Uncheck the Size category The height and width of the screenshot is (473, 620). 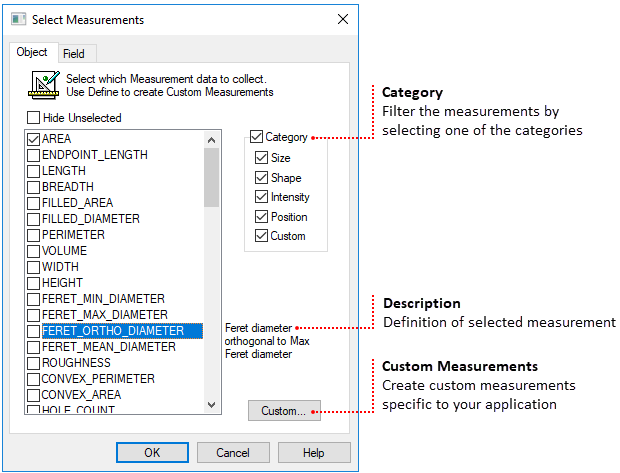[x=262, y=158]
